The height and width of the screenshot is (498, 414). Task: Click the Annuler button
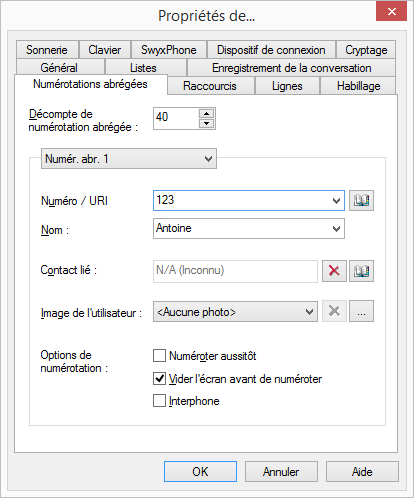[281, 472]
